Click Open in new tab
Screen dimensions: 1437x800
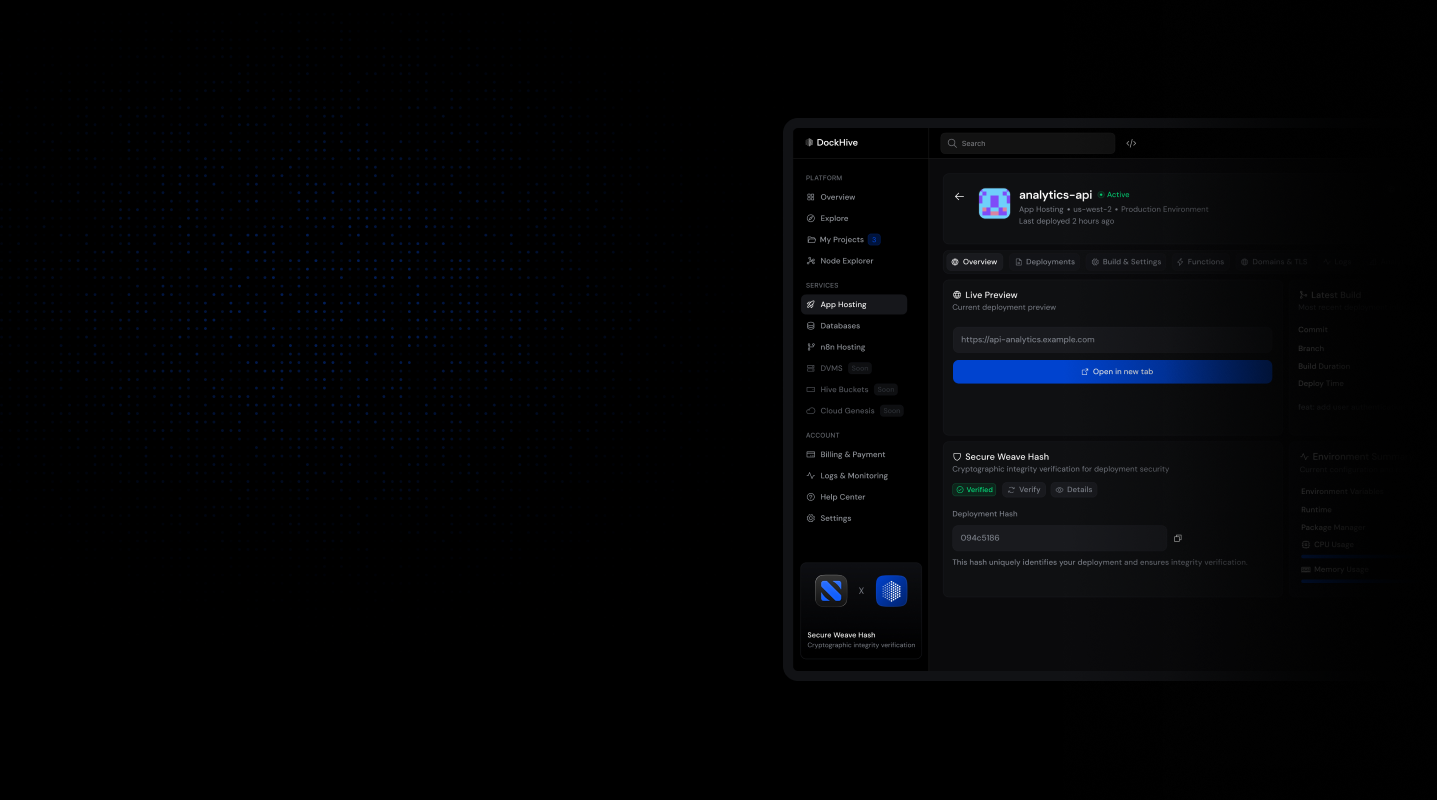click(1111, 371)
